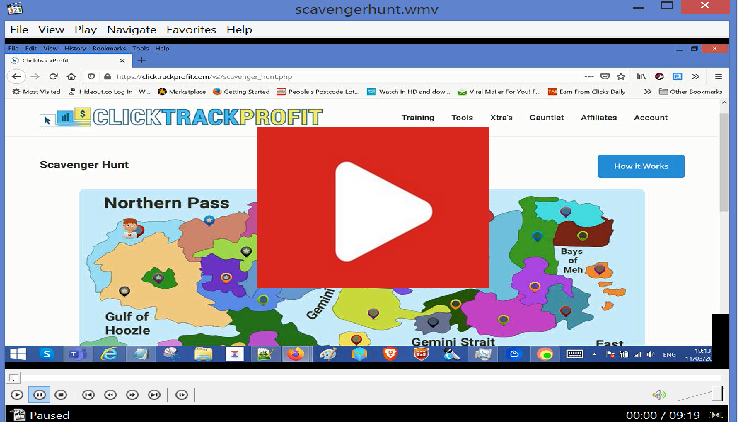Screen dimensions: 738x422
Task: Click the Getting Started bookmark
Action: pos(241,91)
